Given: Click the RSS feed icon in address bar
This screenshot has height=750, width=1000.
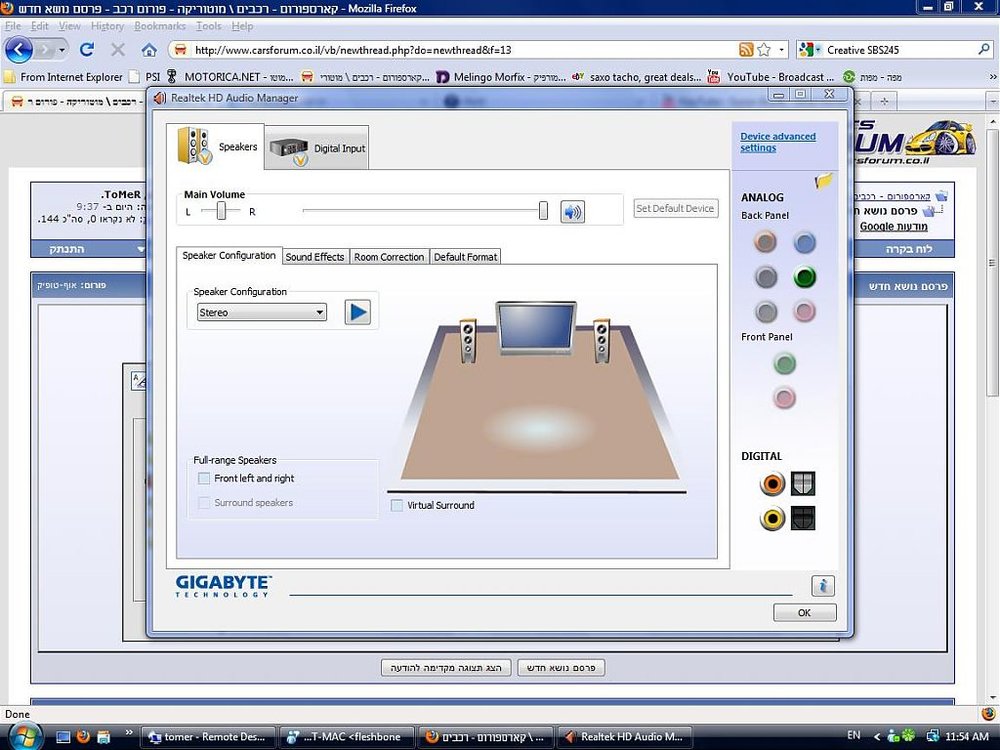Looking at the screenshot, I should tap(746, 50).
